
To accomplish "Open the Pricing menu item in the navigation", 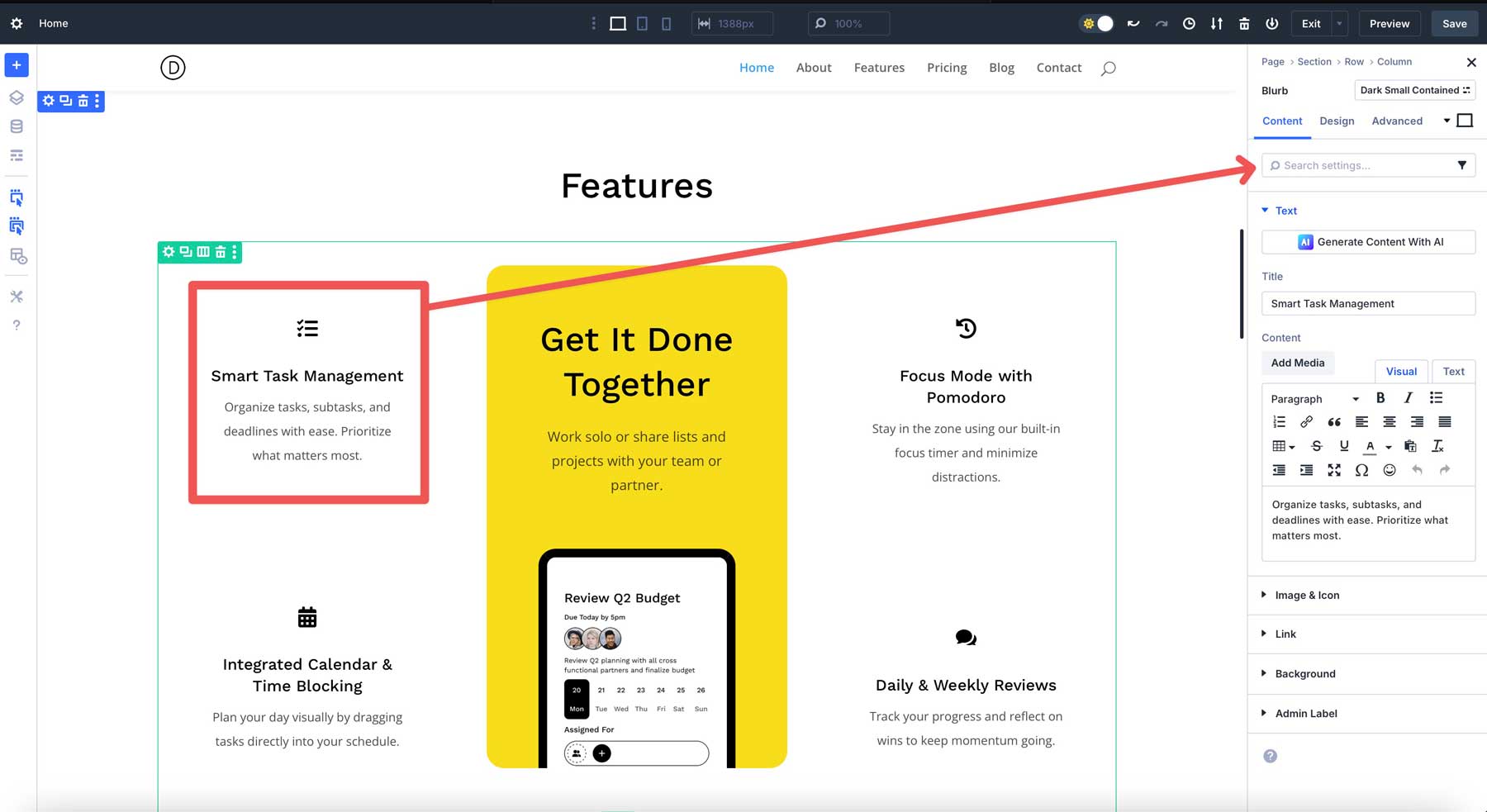I will click(947, 68).
